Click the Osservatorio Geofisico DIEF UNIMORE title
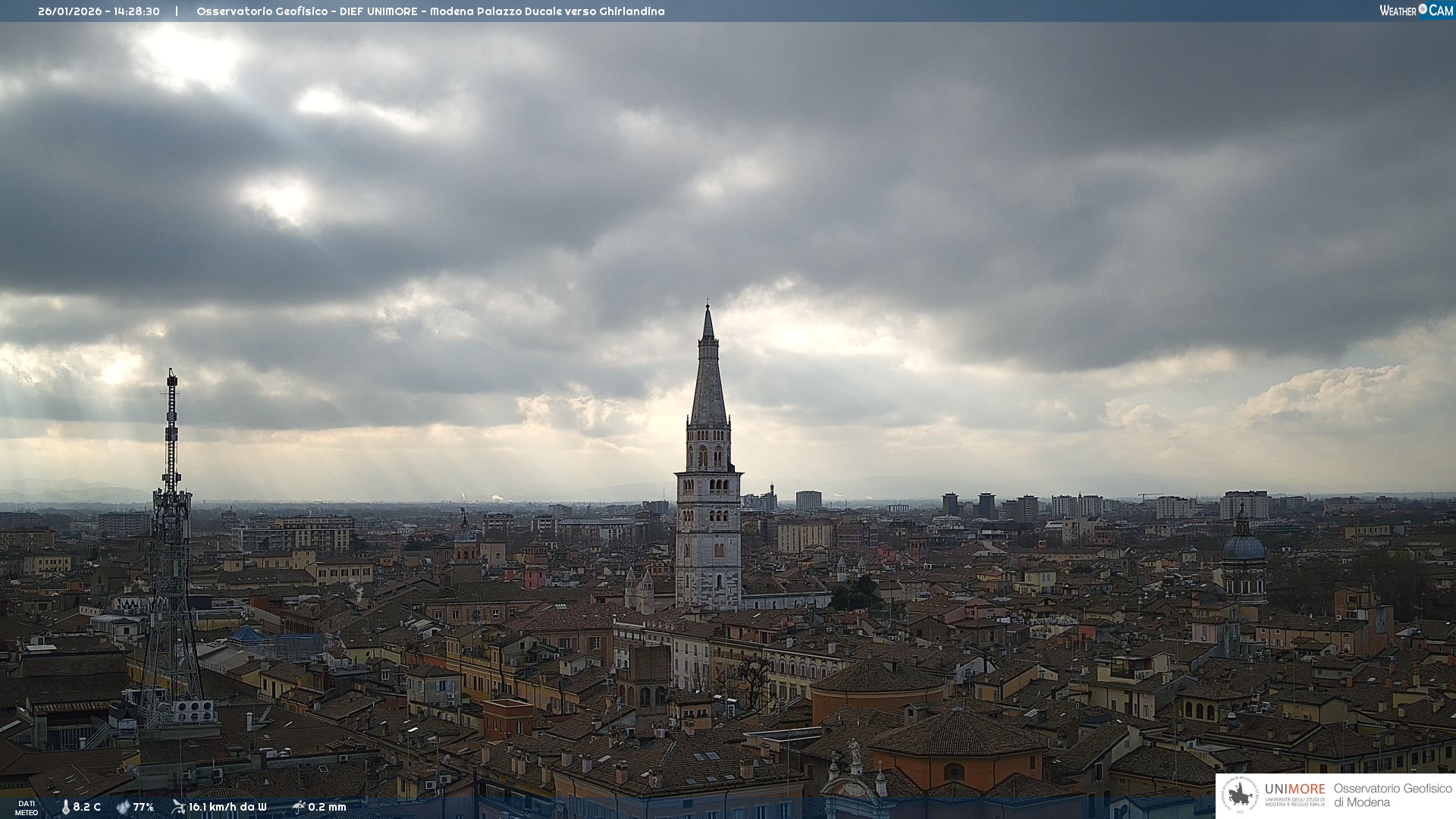 point(430,11)
